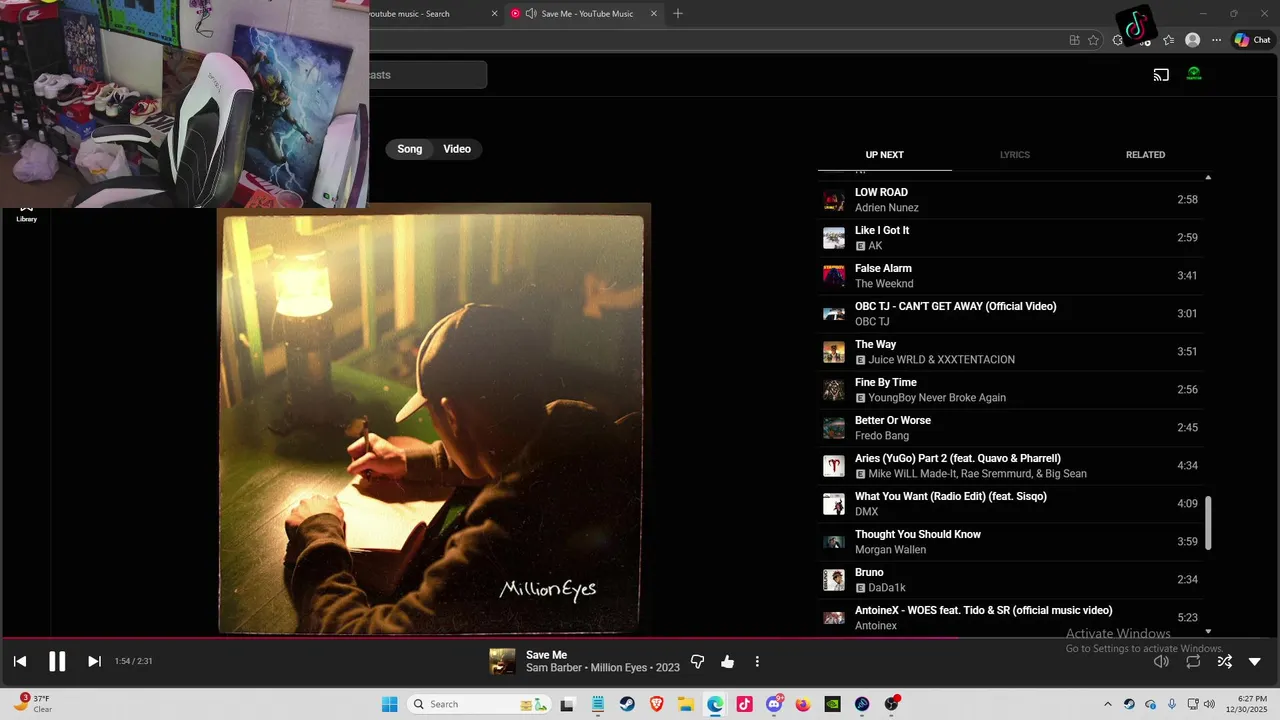Open Edge settings and more menu
This screenshot has width=1280, height=720.
[x=1216, y=40]
